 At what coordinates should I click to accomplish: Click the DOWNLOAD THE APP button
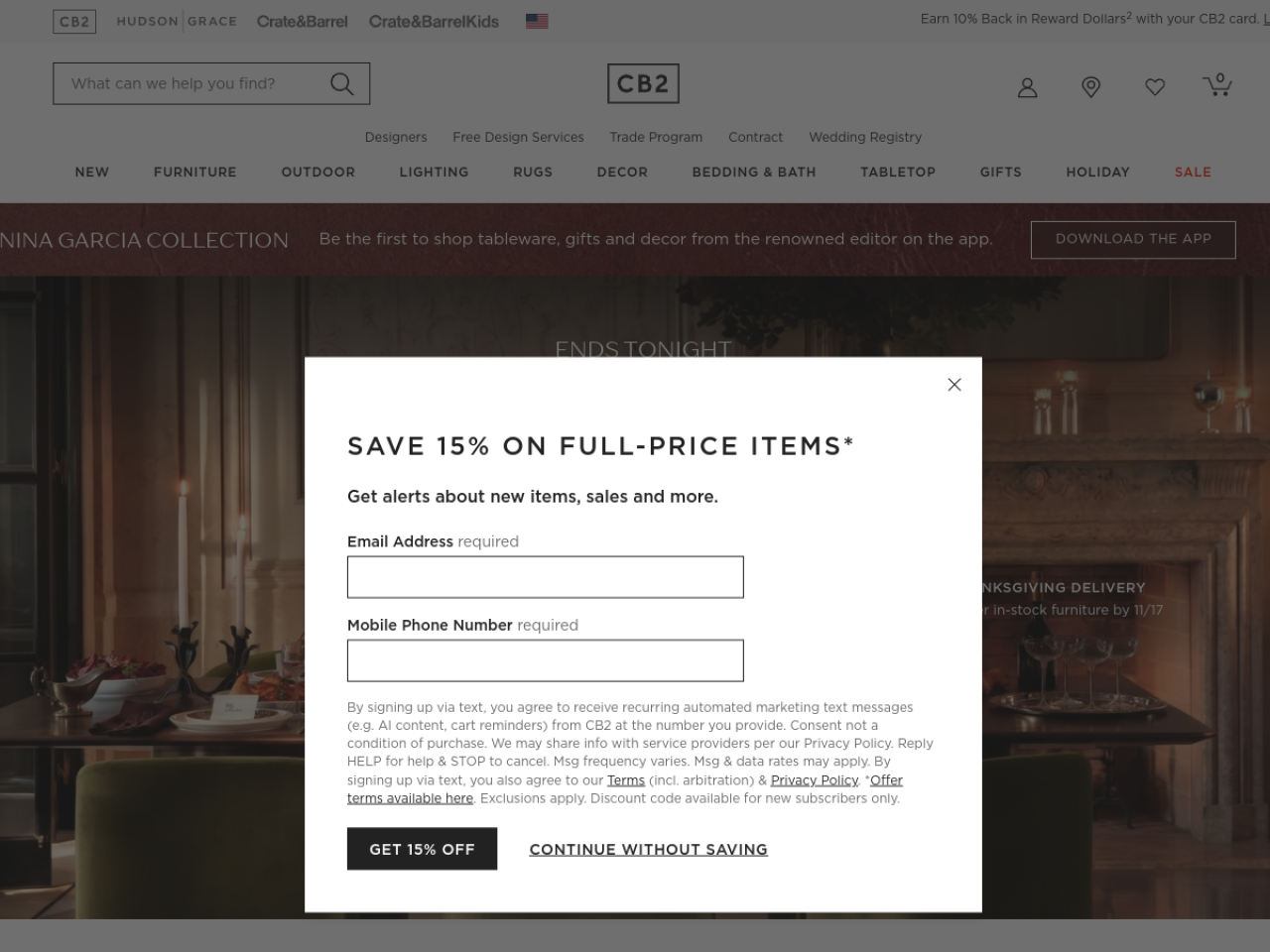click(x=1133, y=239)
